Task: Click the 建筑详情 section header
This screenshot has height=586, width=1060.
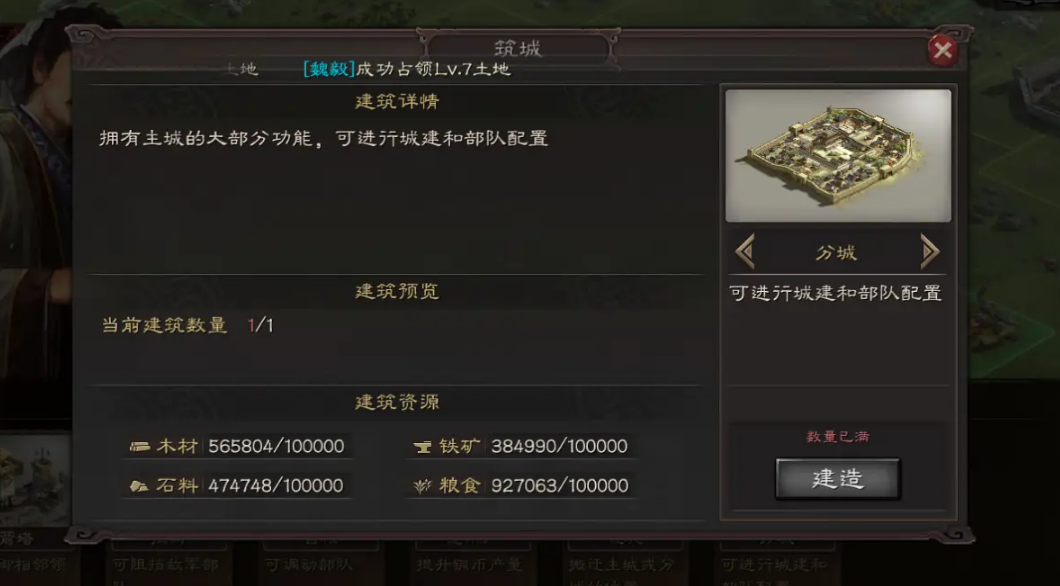Action: tap(398, 101)
